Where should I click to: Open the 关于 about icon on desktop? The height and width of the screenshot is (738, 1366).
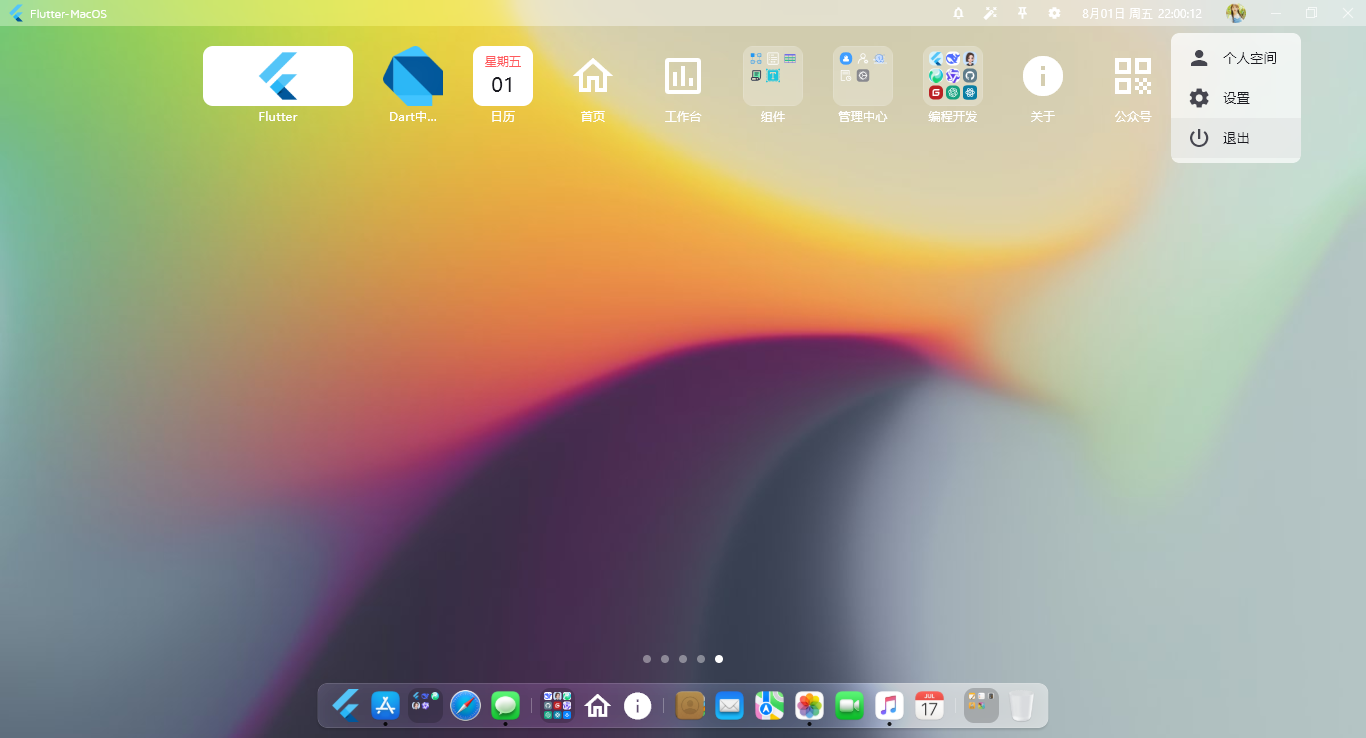[1043, 76]
